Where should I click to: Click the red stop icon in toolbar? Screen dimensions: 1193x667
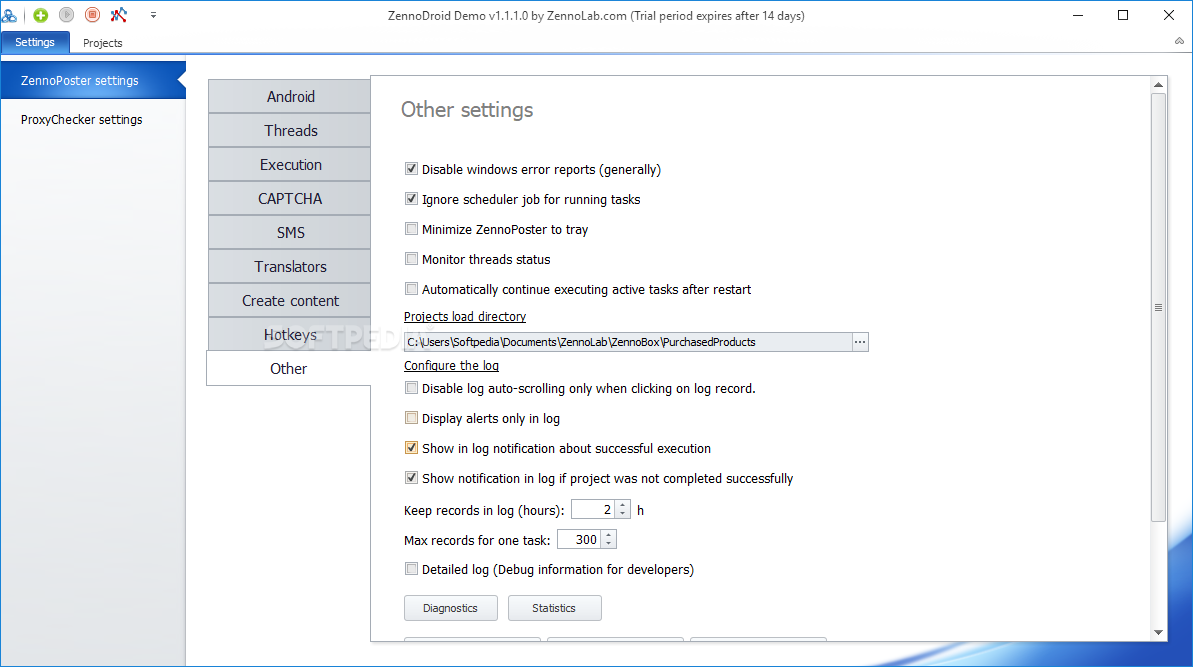click(x=93, y=14)
